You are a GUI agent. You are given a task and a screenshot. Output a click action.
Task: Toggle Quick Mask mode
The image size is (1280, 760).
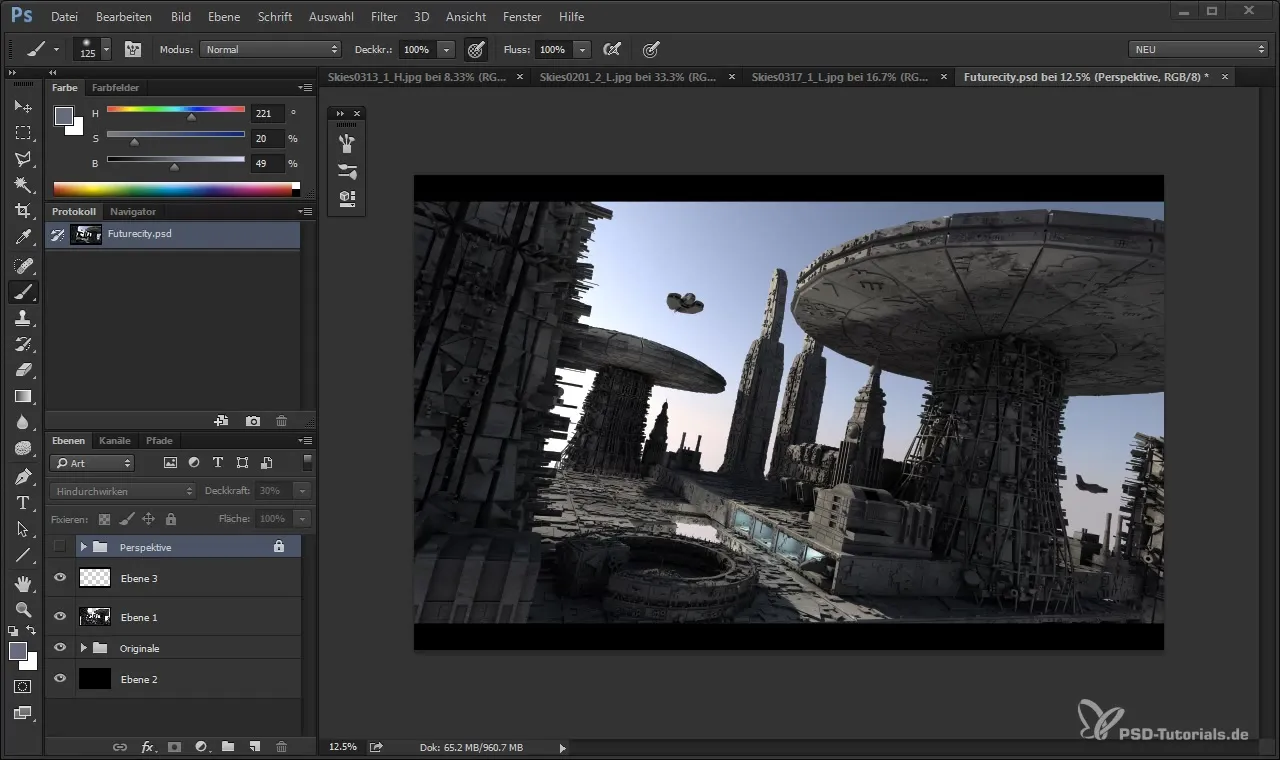tap(23, 687)
